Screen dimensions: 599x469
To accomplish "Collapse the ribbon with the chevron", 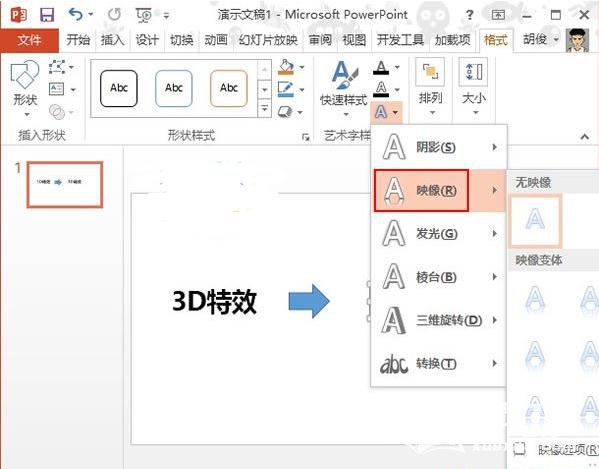I will 584,136.
